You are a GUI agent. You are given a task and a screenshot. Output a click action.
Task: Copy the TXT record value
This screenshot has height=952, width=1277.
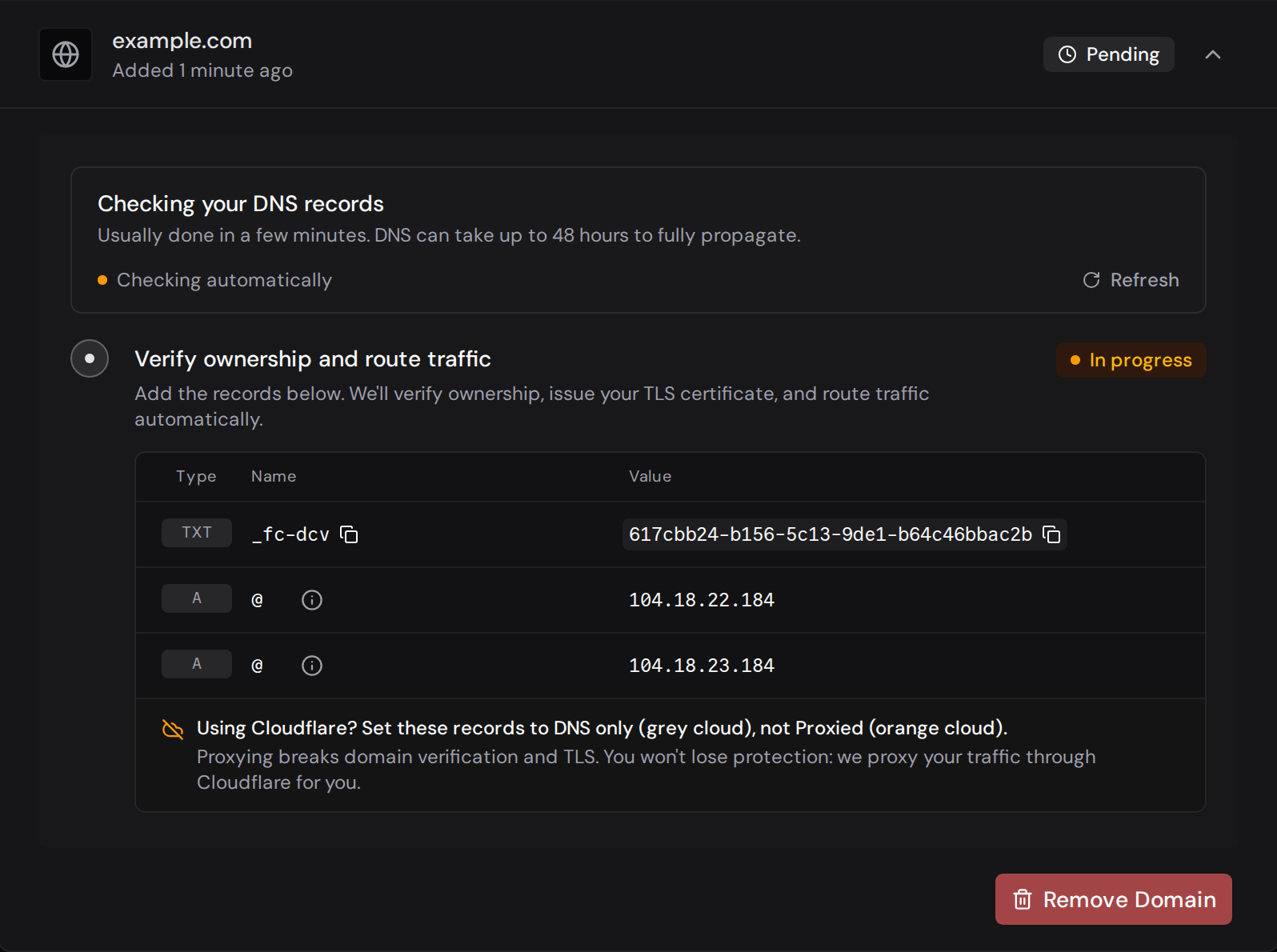(1051, 534)
